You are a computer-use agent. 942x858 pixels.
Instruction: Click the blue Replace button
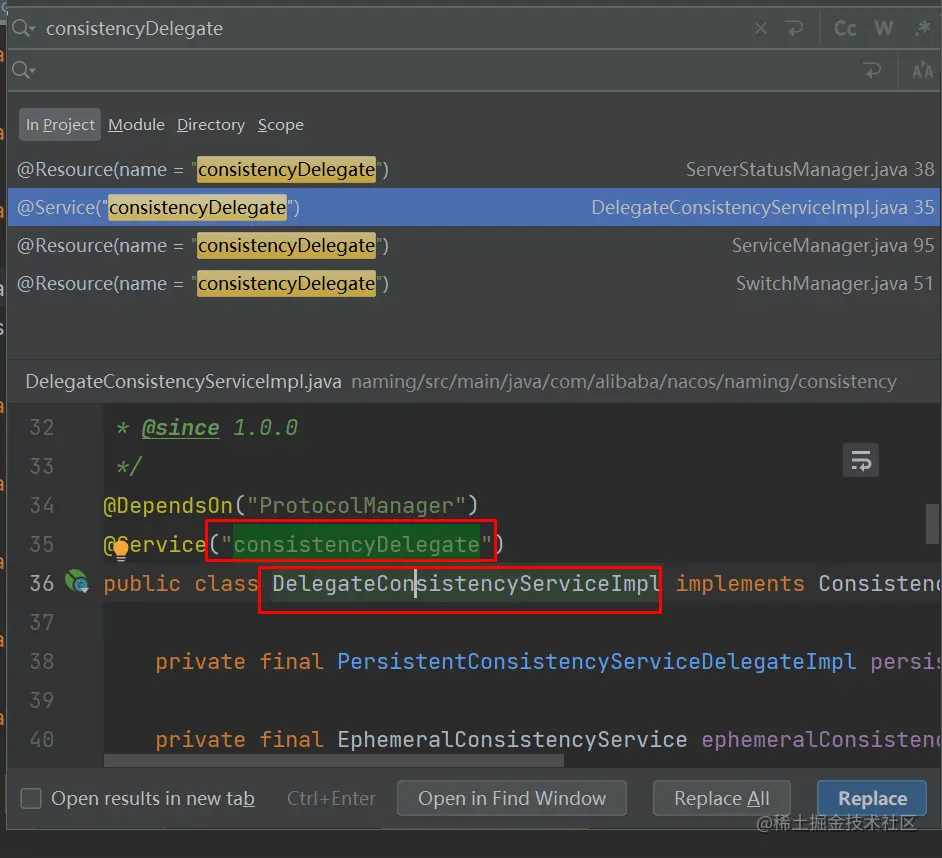[872, 798]
